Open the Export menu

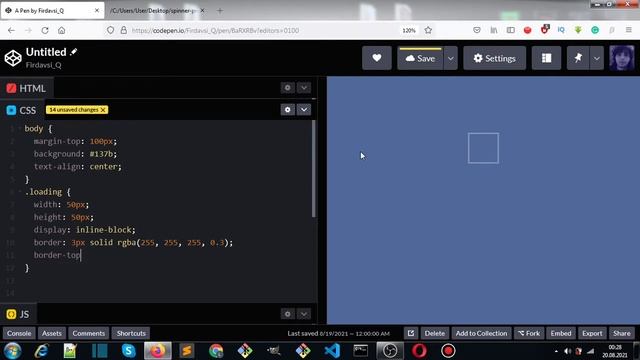pyautogui.click(x=592, y=333)
